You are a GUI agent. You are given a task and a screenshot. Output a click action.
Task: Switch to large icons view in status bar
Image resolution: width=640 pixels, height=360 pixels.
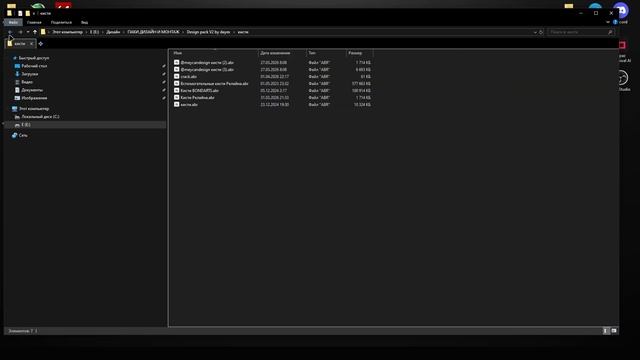click(614, 331)
